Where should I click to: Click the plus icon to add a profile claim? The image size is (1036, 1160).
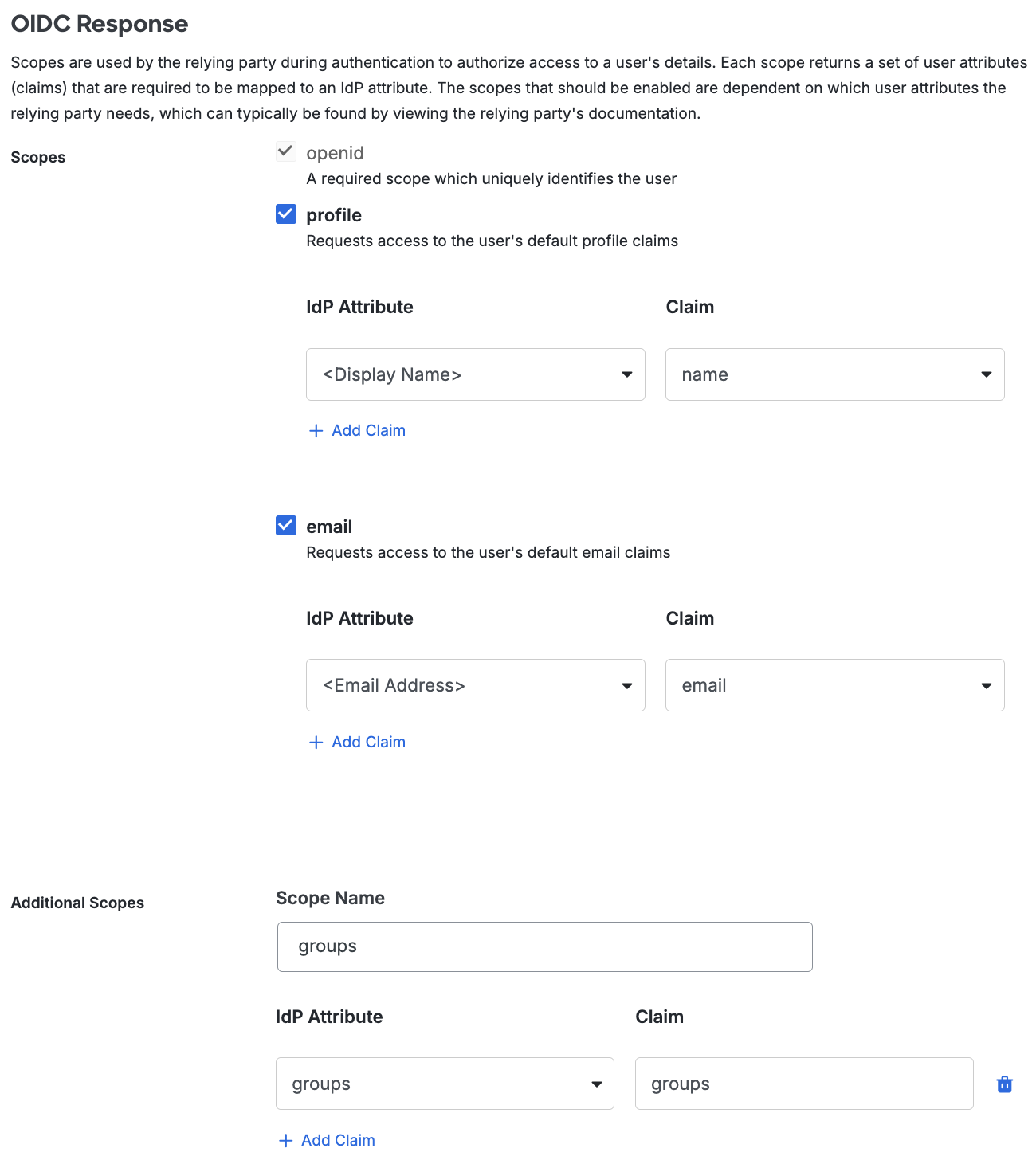click(315, 430)
